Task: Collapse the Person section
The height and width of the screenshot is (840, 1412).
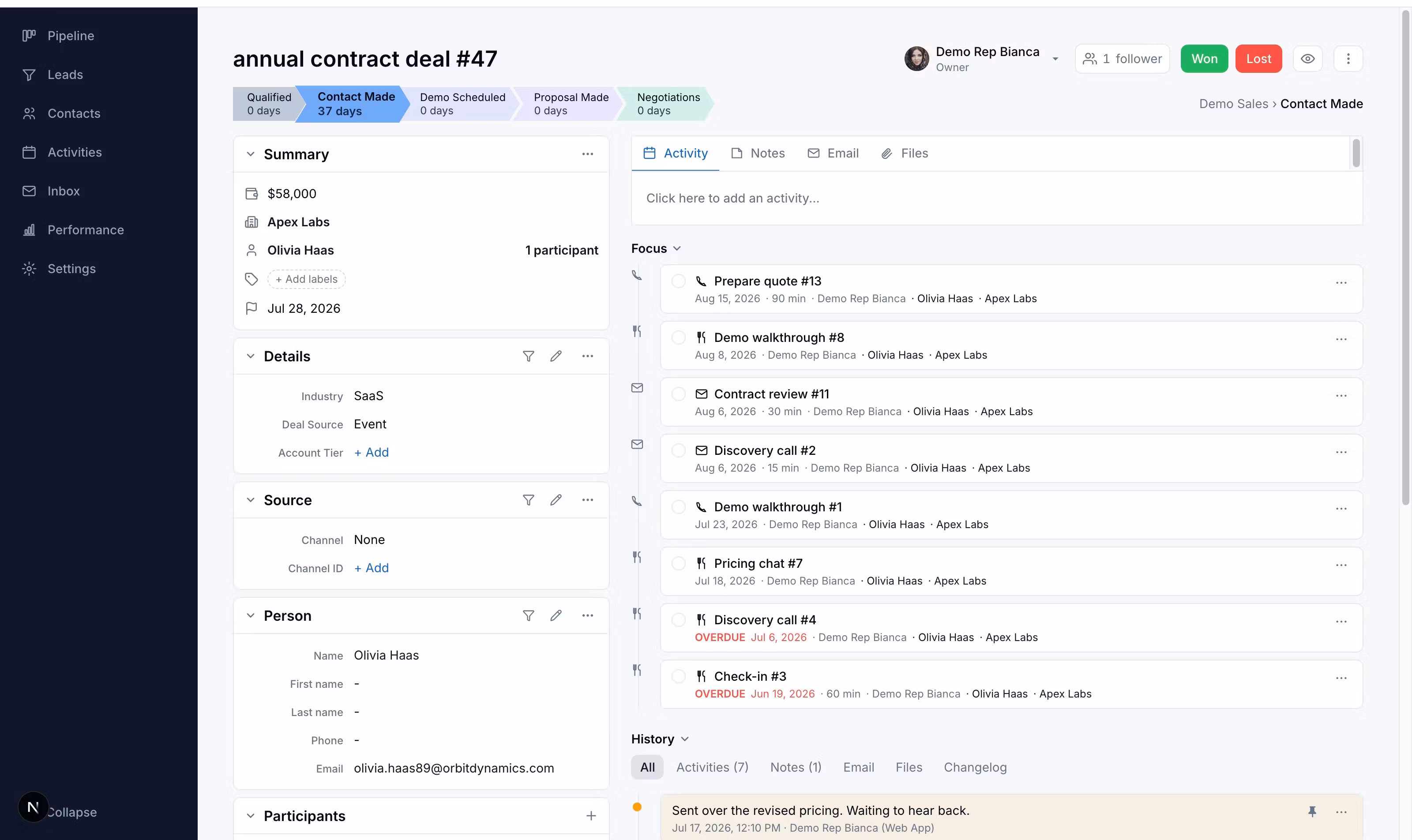Action: [x=250, y=615]
